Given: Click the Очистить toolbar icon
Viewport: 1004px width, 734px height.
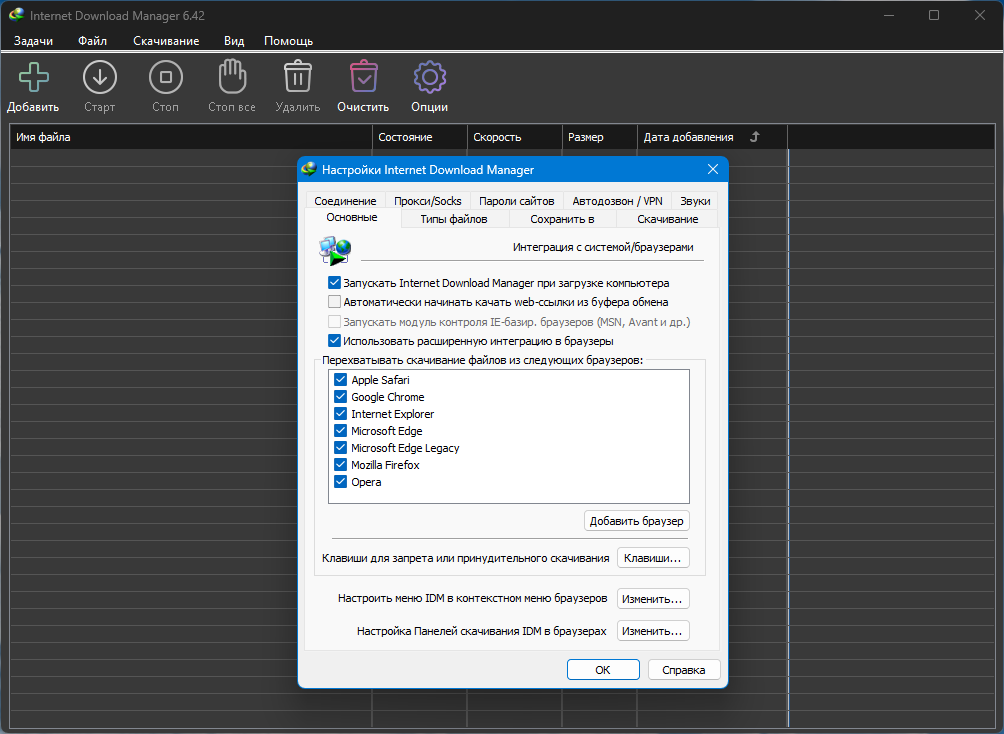Looking at the screenshot, I should point(363,78).
